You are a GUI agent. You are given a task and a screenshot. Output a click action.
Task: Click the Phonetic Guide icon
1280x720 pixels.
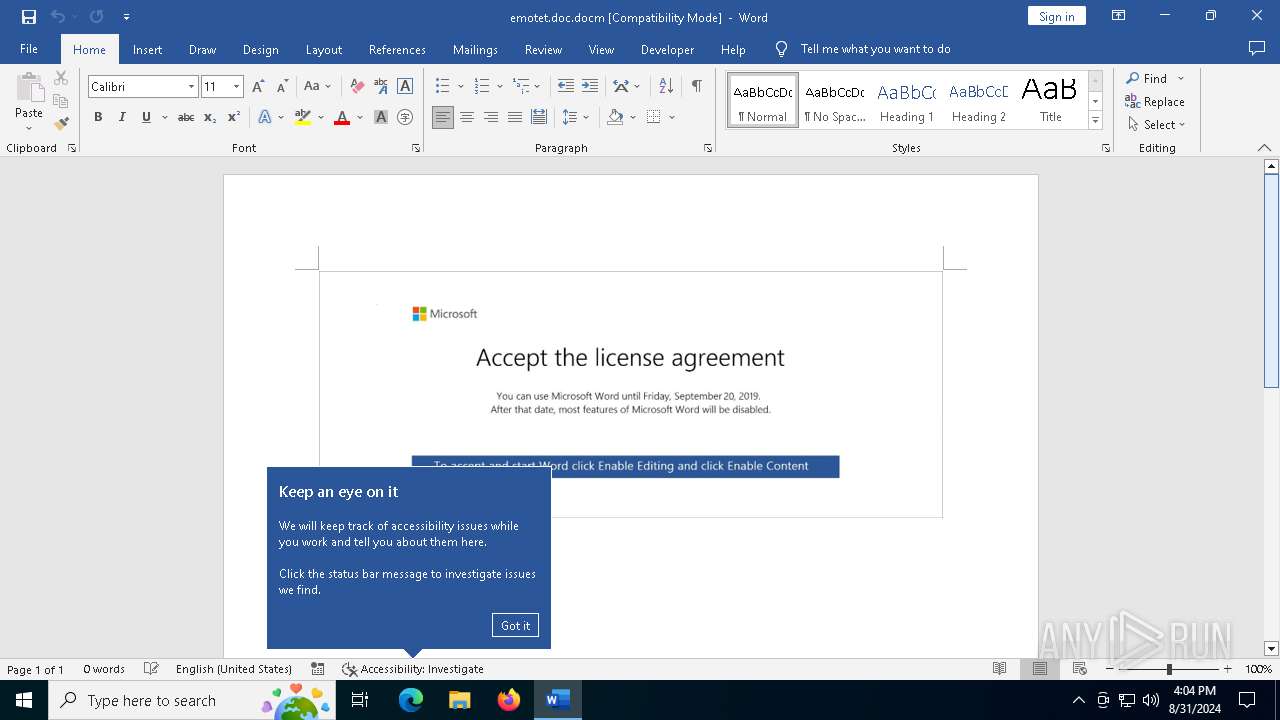(x=381, y=86)
